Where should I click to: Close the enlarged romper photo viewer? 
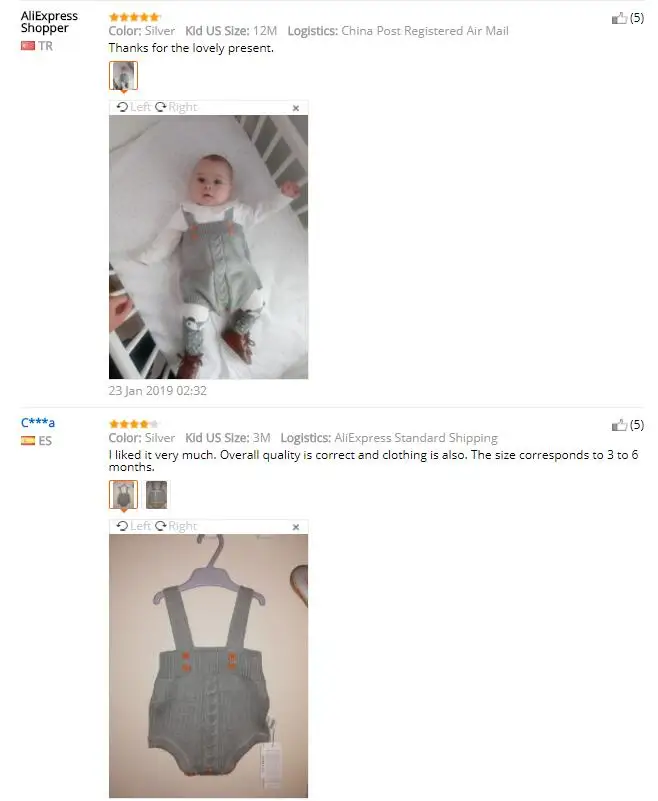click(x=296, y=527)
